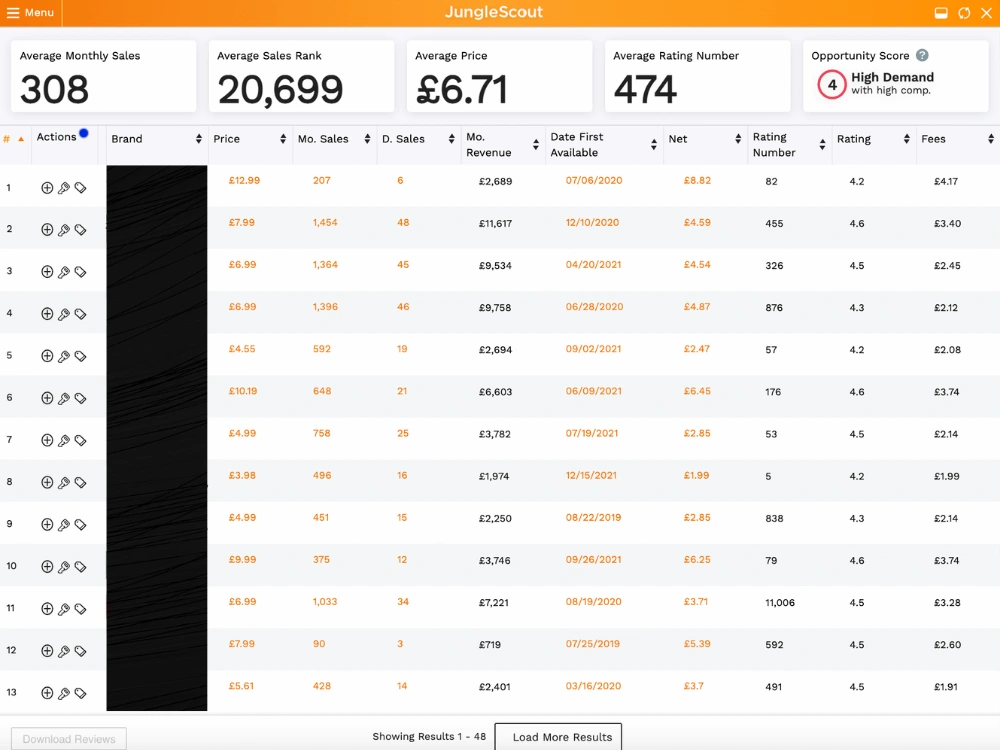The height and width of the screenshot is (750, 1000).
Task: Click the Showing Results 1 - 48 text
Action: point(429,737)
